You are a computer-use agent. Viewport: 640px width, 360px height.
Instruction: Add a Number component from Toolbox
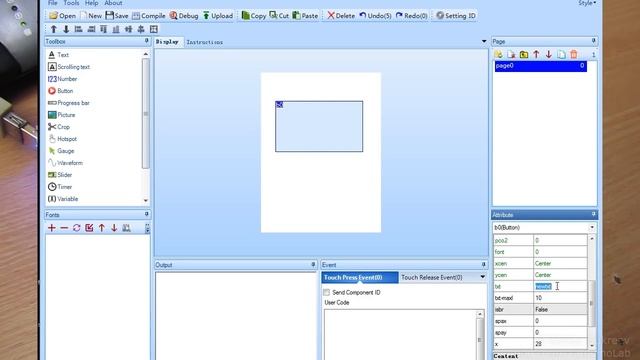coord(62,79)
